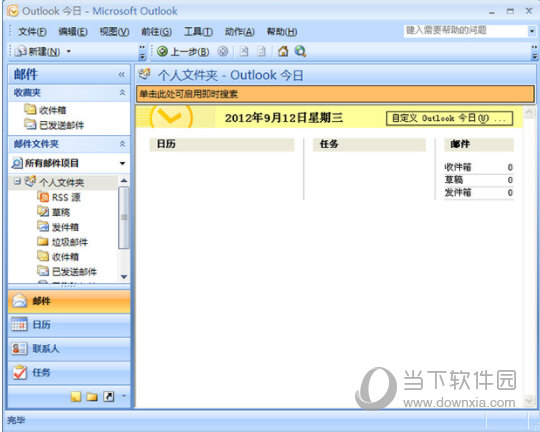
Task: Open the dropdown arrow beside 新建(N)
Action: tap(69, 51)
